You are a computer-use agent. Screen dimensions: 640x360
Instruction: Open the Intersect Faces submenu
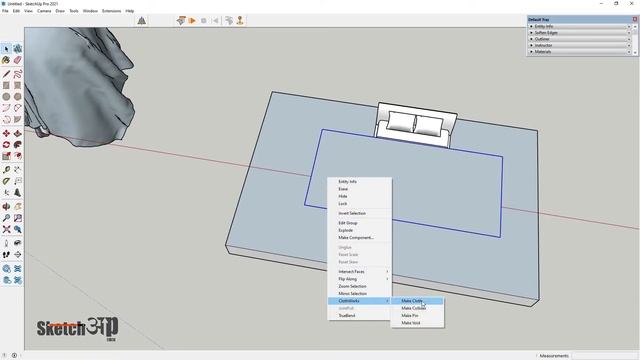coord(360,271)
